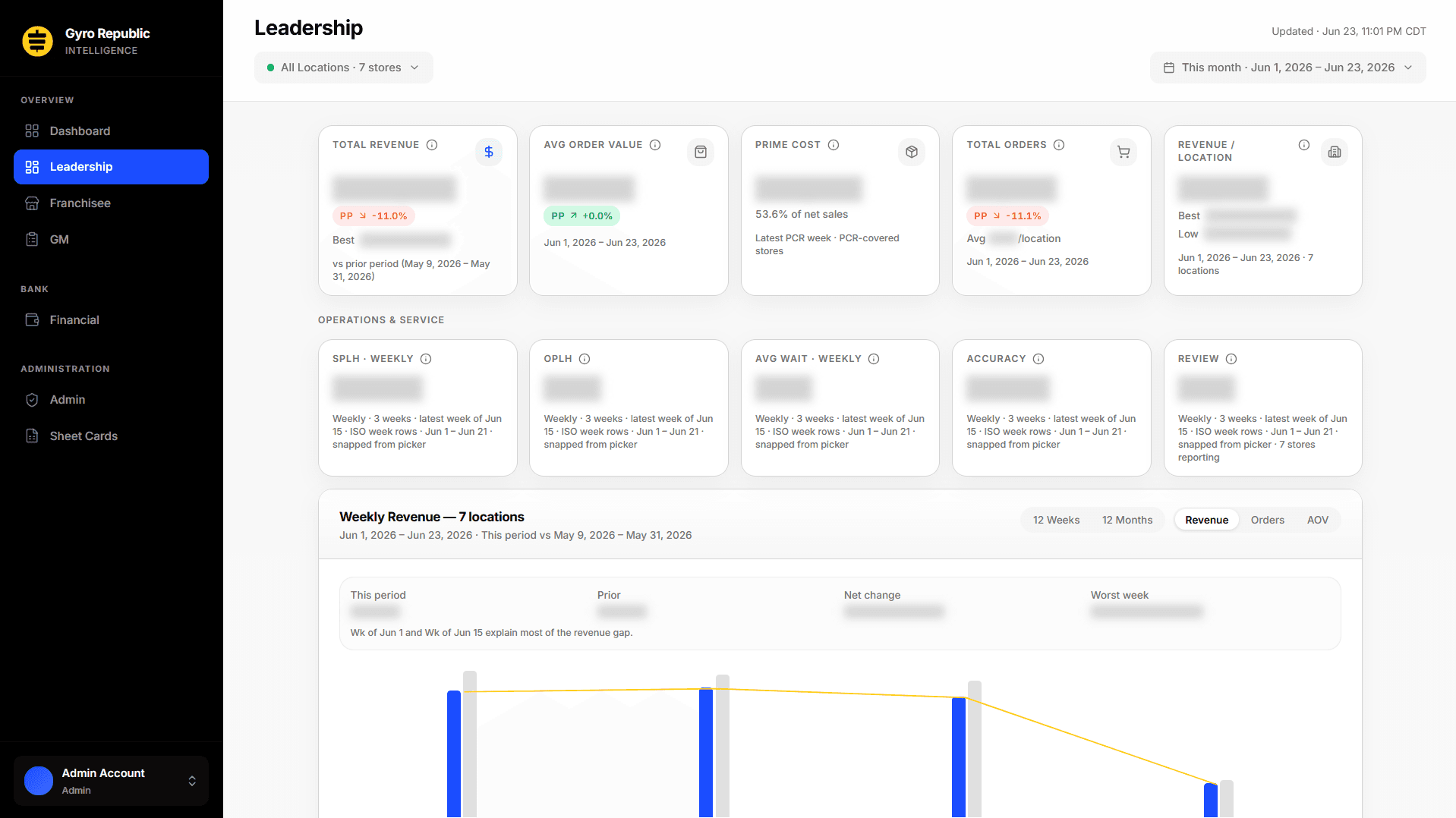The width and height of the screenshot is (1456, 818).
Task: Select the Revenue chart metric
Action: coord(1206,520)
